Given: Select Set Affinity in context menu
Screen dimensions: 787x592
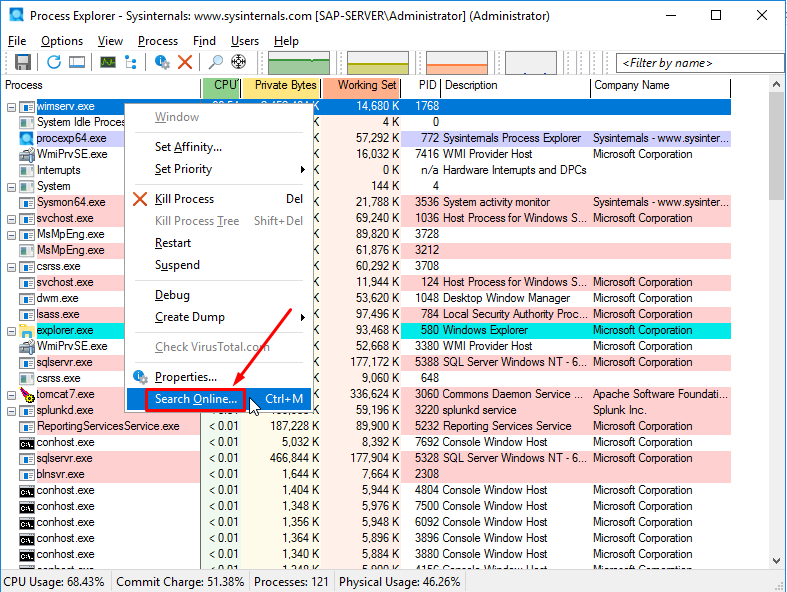Looking at the screenshot, I should click(219, 147).
